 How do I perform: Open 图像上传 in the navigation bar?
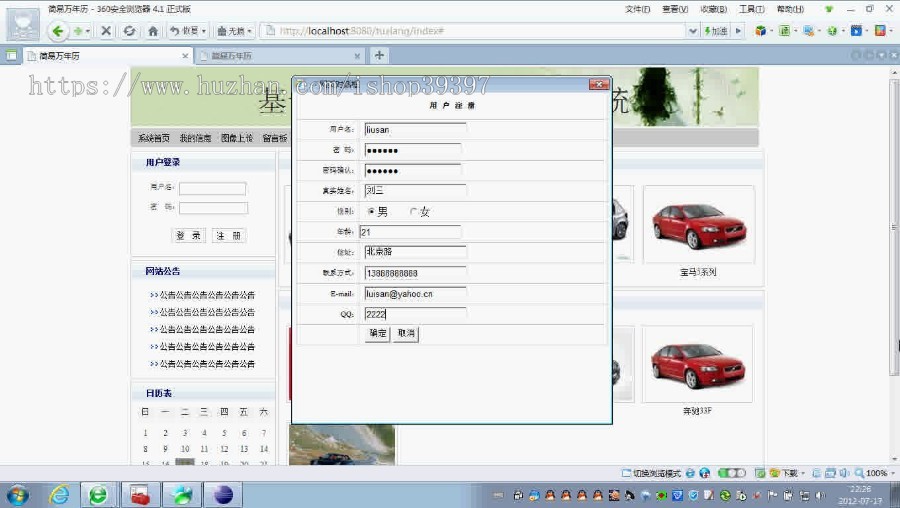click(x=237, y=138)
